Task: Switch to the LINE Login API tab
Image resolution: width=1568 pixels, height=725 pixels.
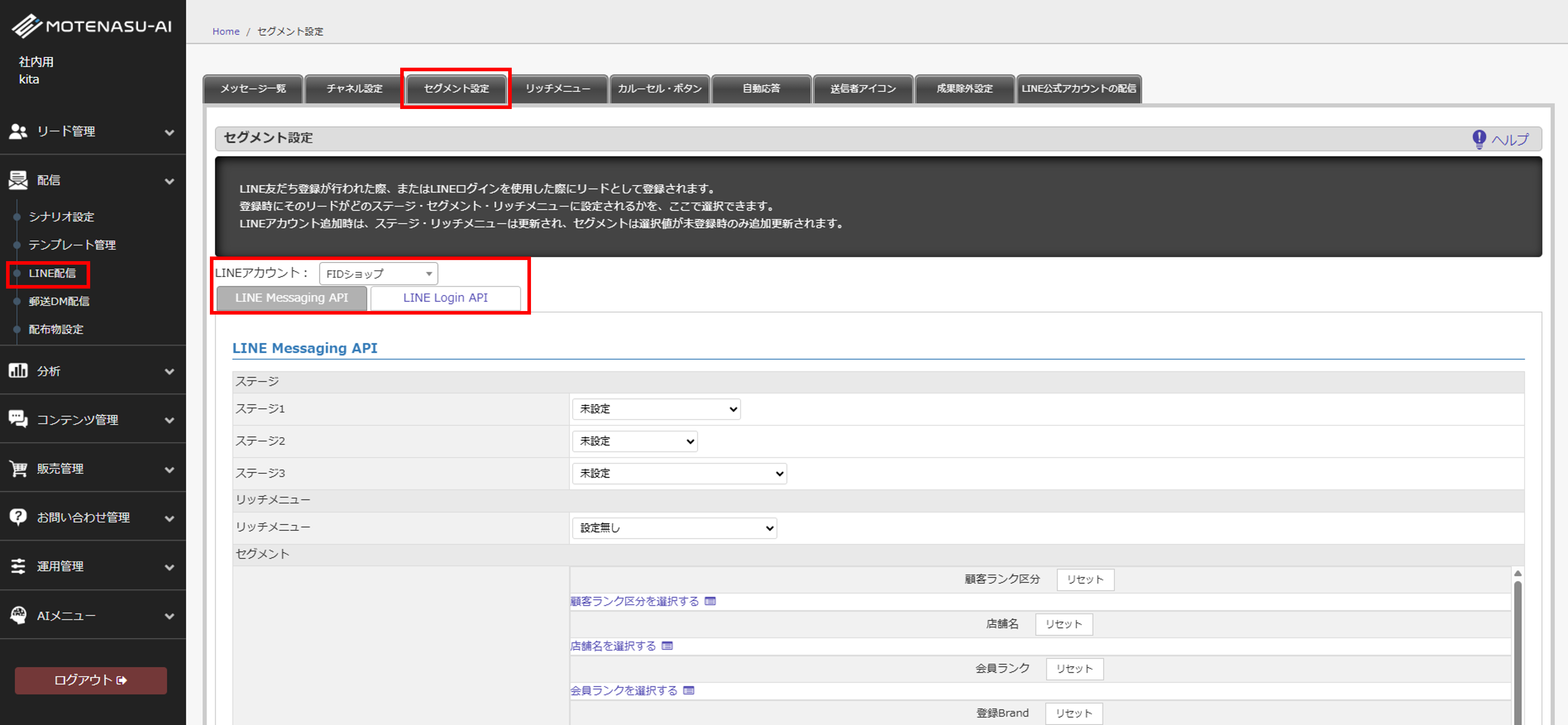Action: coord(445,298)
